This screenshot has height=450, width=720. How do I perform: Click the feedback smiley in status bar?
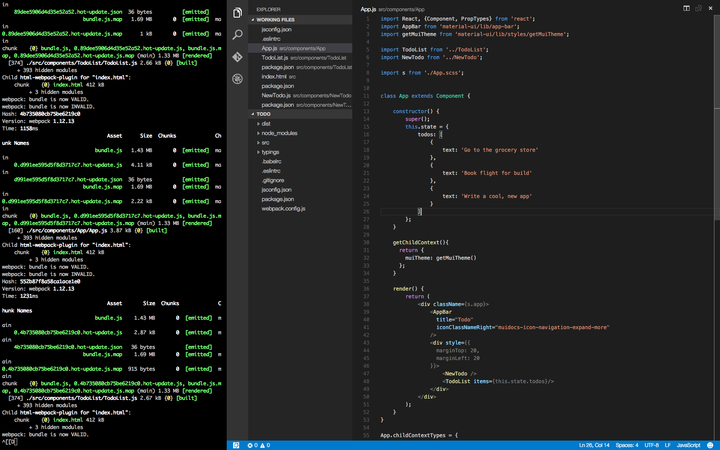[711, 445]
